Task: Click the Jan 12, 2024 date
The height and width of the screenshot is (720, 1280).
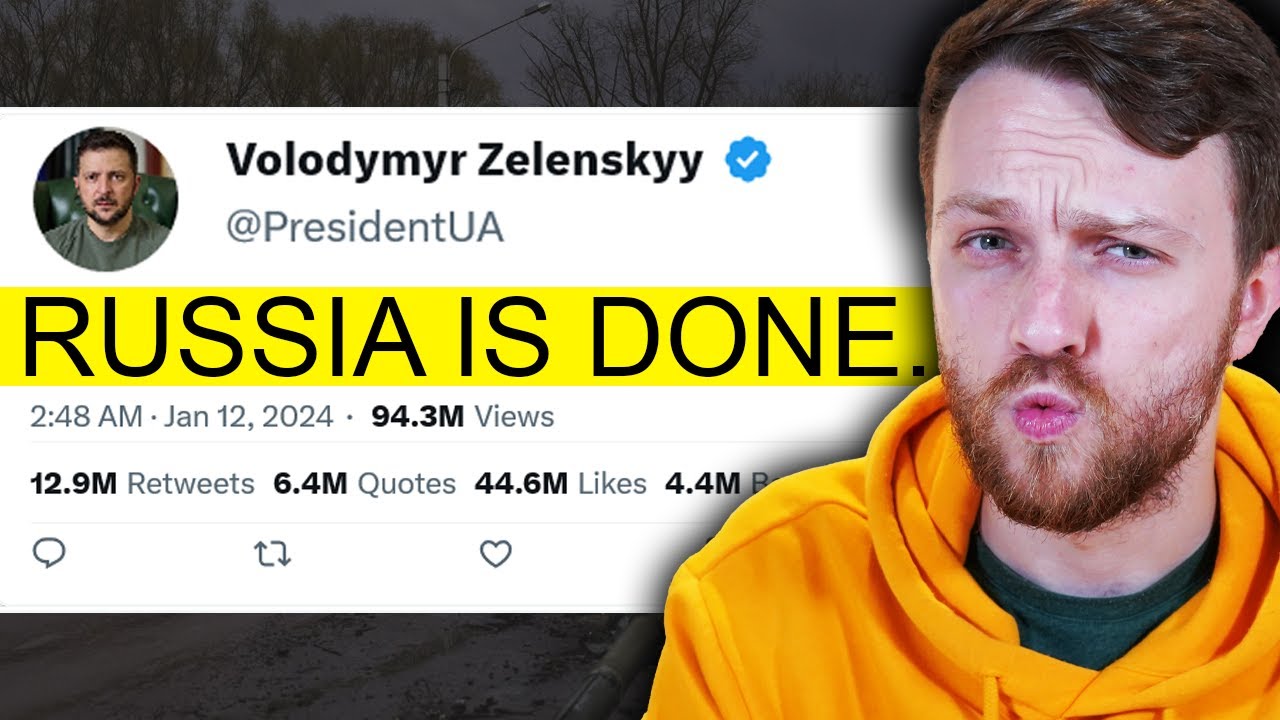Action: tap(247, 416)
